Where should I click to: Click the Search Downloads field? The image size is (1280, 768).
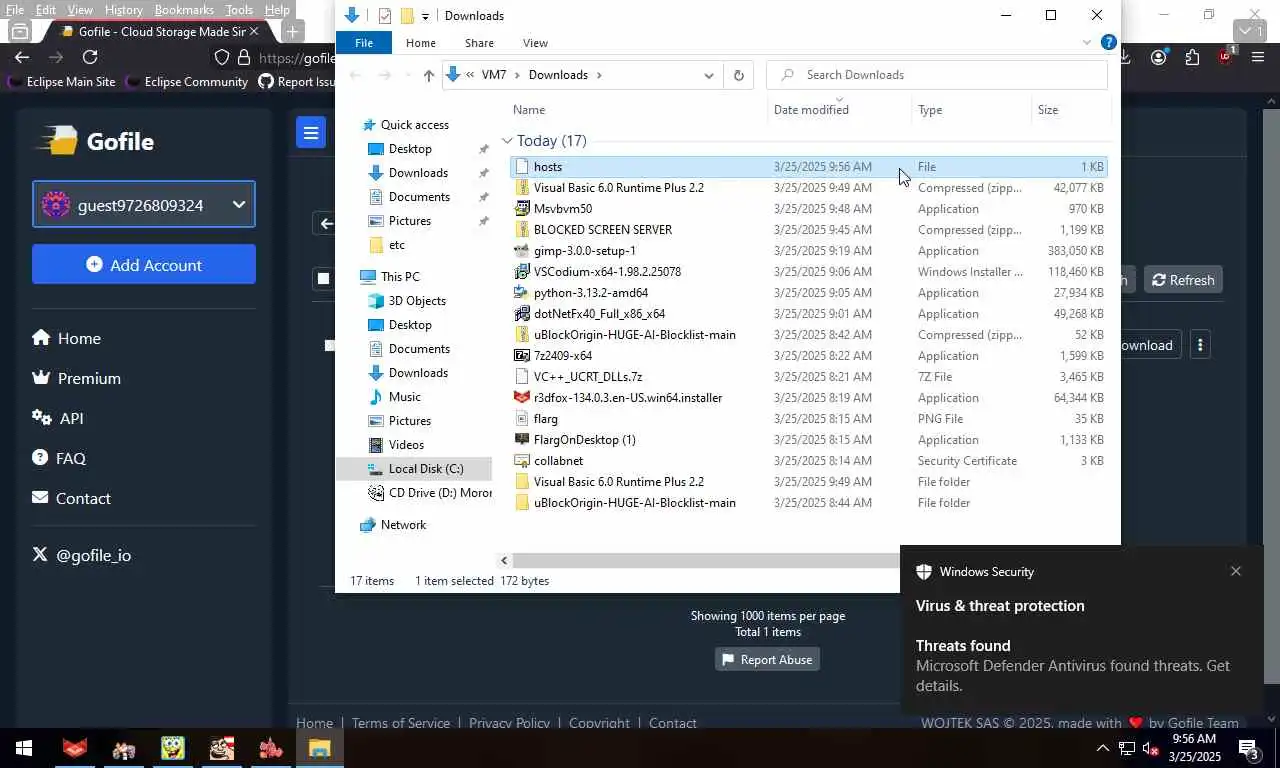point(937,75)
